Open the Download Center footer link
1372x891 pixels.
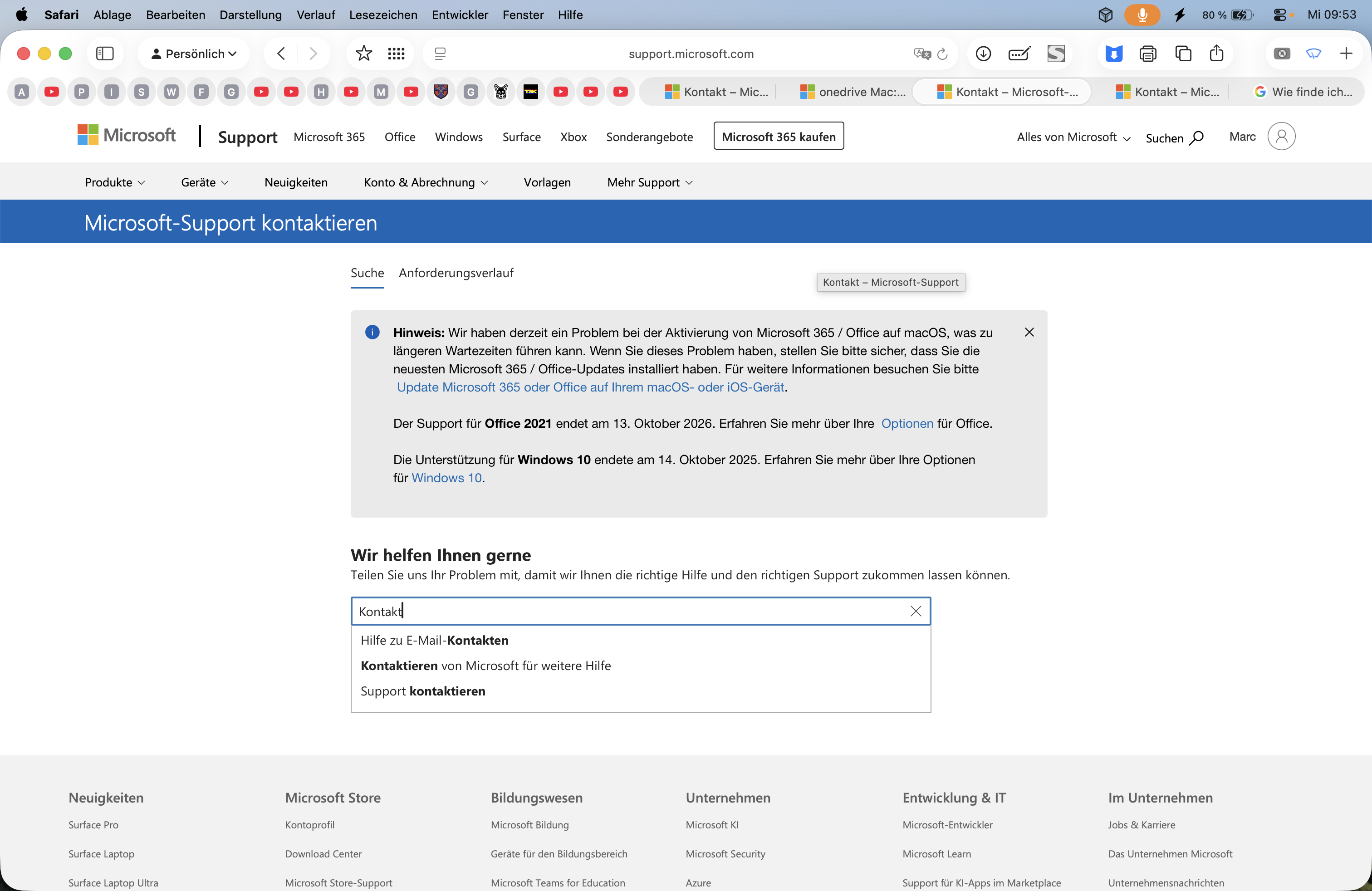tap(323, 853)
